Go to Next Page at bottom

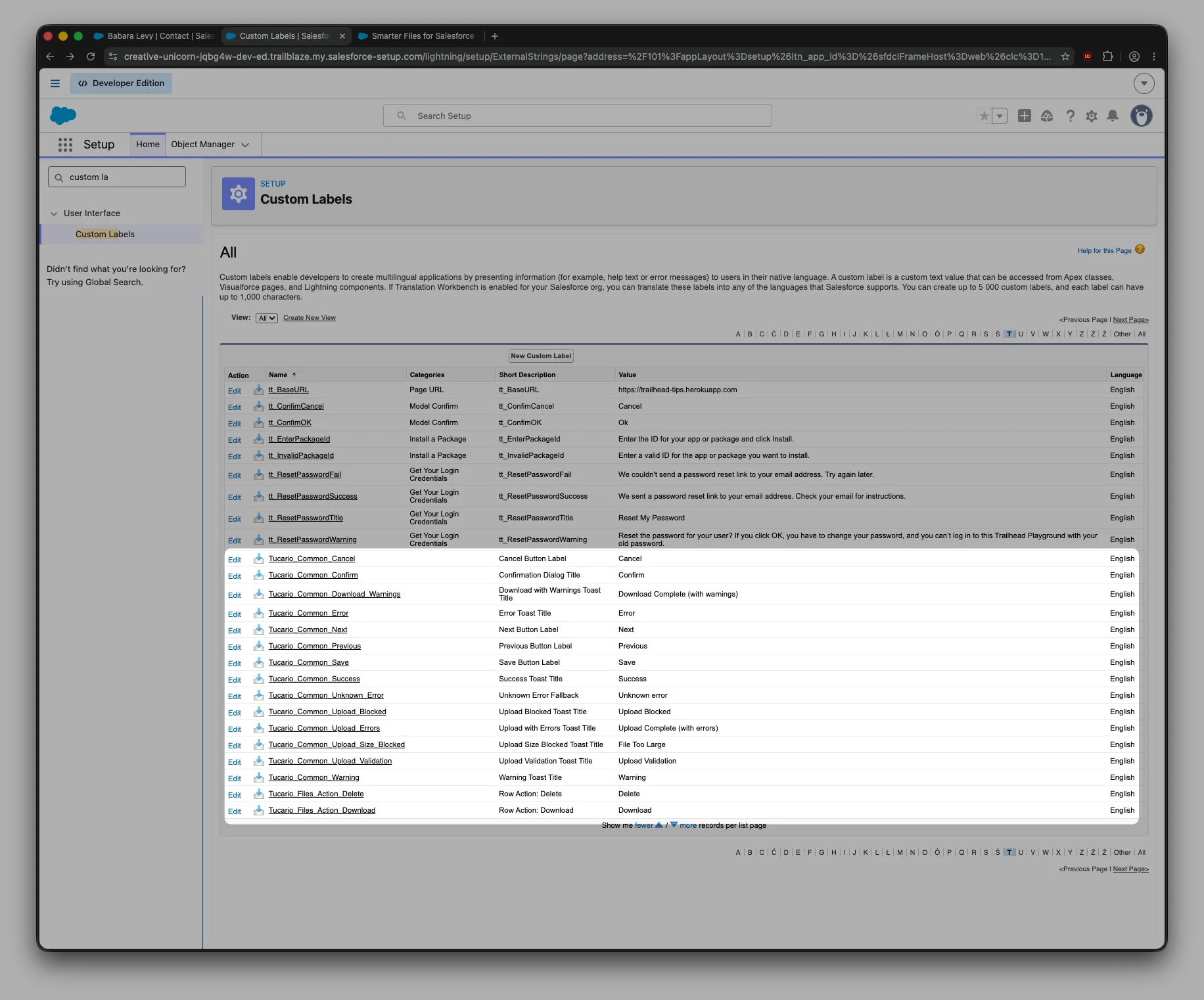pyautogui.click(x=1131, y=869)
